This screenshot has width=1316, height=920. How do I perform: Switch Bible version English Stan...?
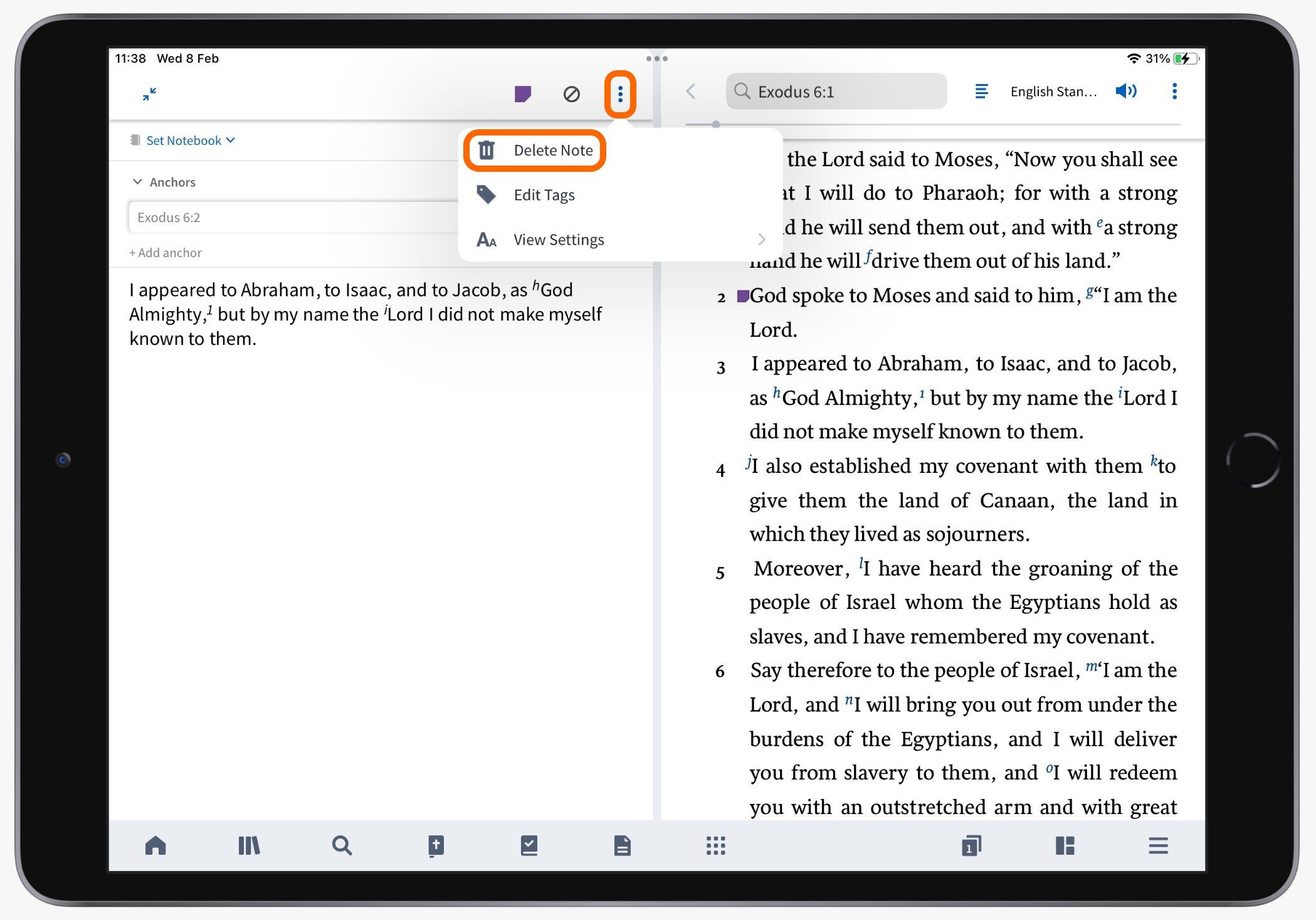coord(1053,92)
